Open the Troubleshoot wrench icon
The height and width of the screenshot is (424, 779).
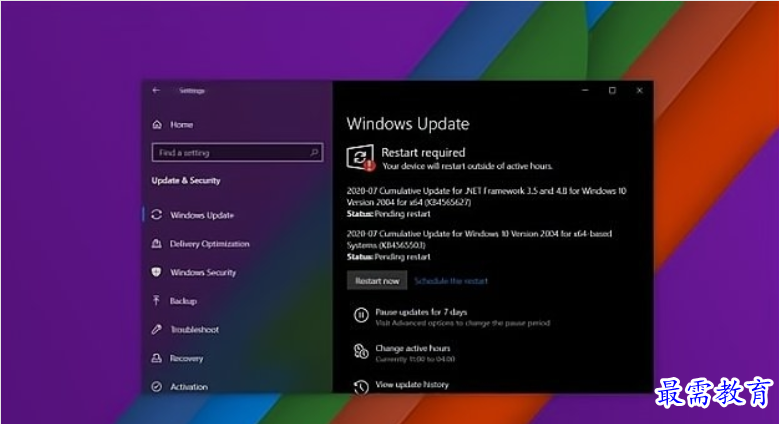tap(156, 329)
